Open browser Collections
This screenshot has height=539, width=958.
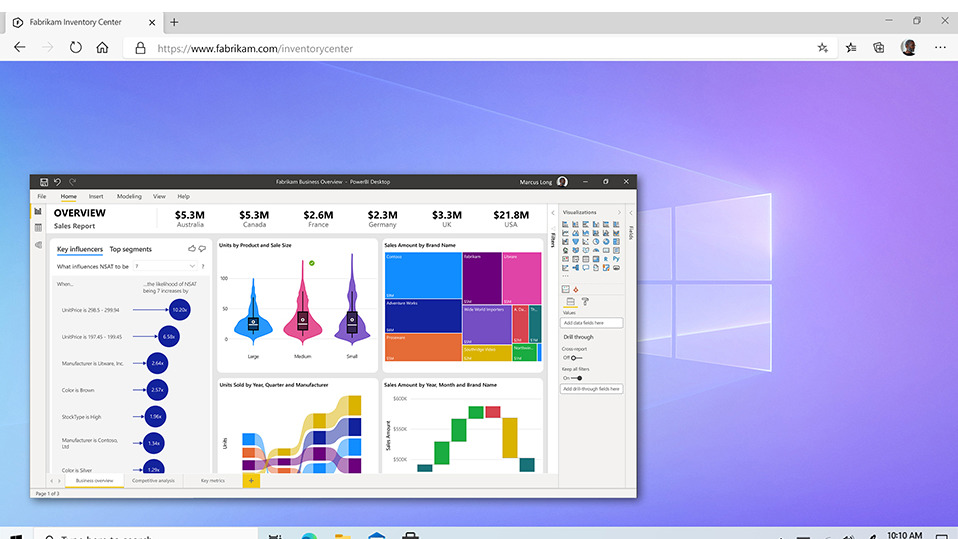[879, 48]
